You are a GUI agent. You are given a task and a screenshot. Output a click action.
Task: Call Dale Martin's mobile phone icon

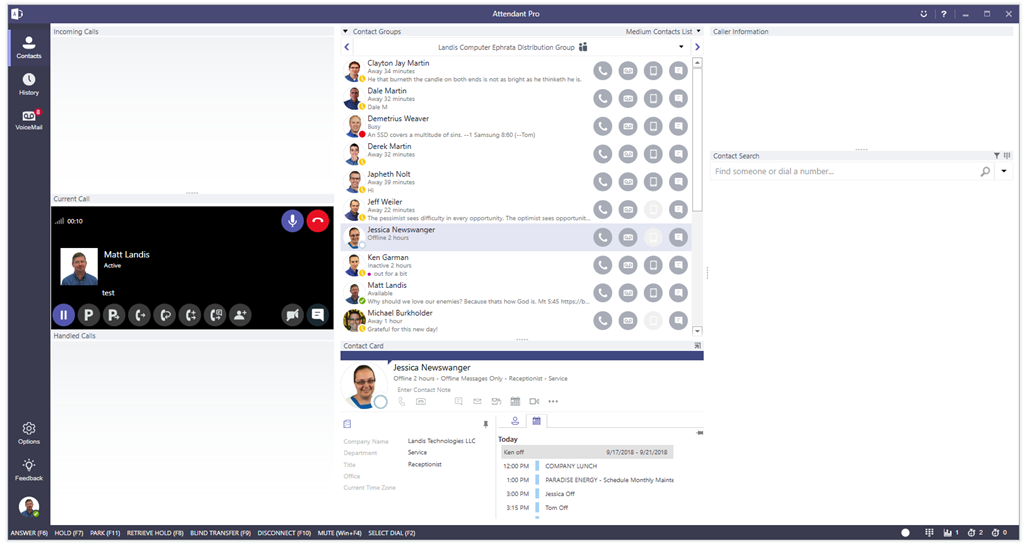[x=653, y=99]
